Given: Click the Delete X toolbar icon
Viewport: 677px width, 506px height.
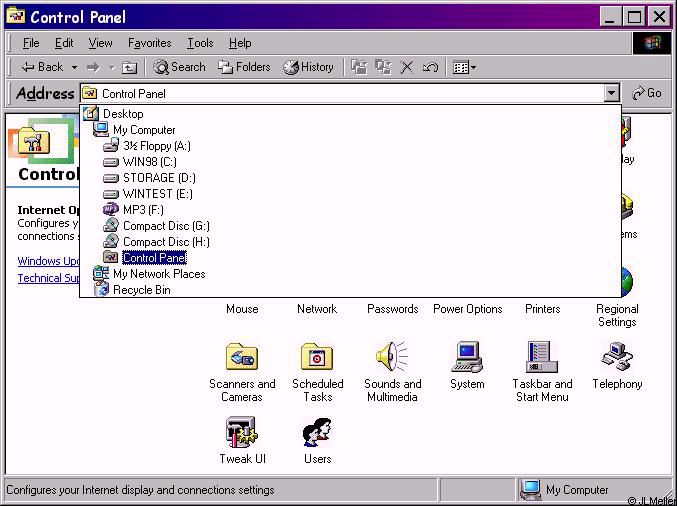Looking at the screenshot, I should (406, 67).
